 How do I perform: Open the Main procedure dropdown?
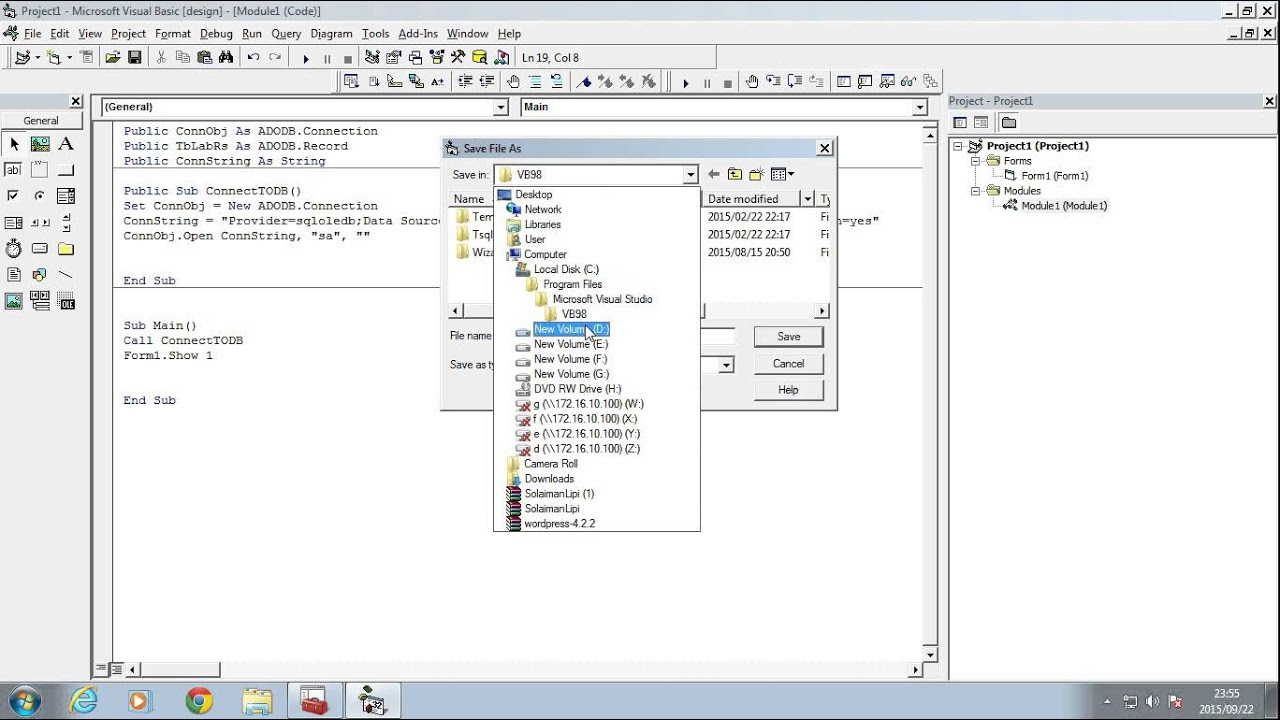pyautogui.click(x=919, y=107)
